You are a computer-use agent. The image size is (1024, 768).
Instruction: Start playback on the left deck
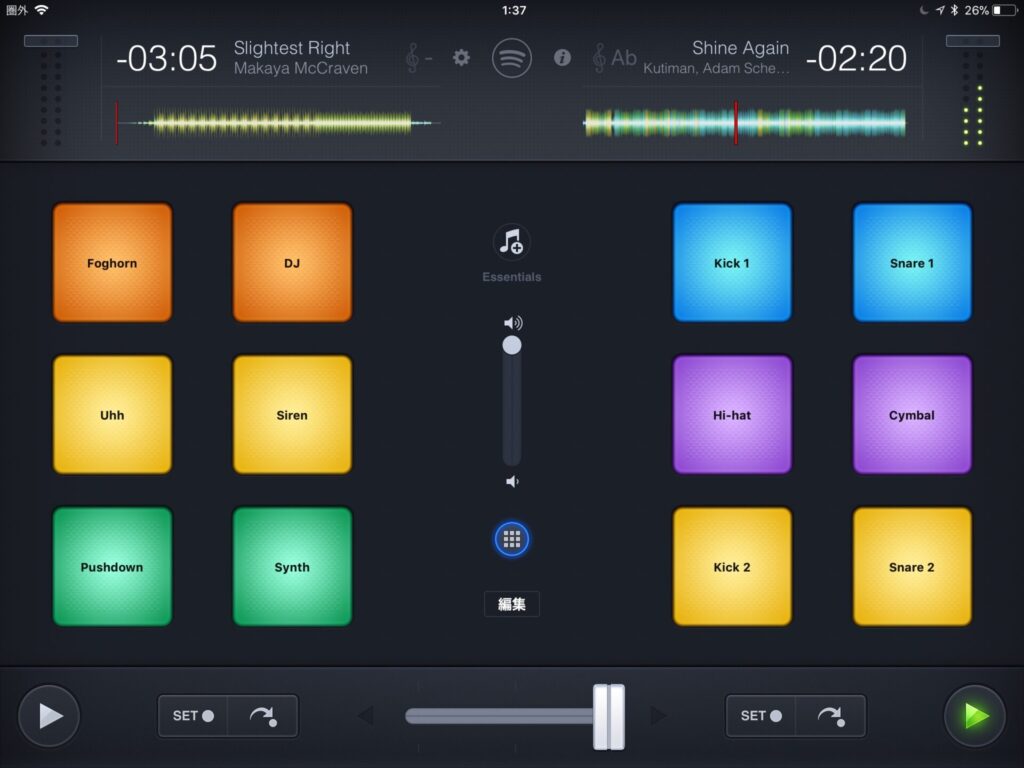49,716
